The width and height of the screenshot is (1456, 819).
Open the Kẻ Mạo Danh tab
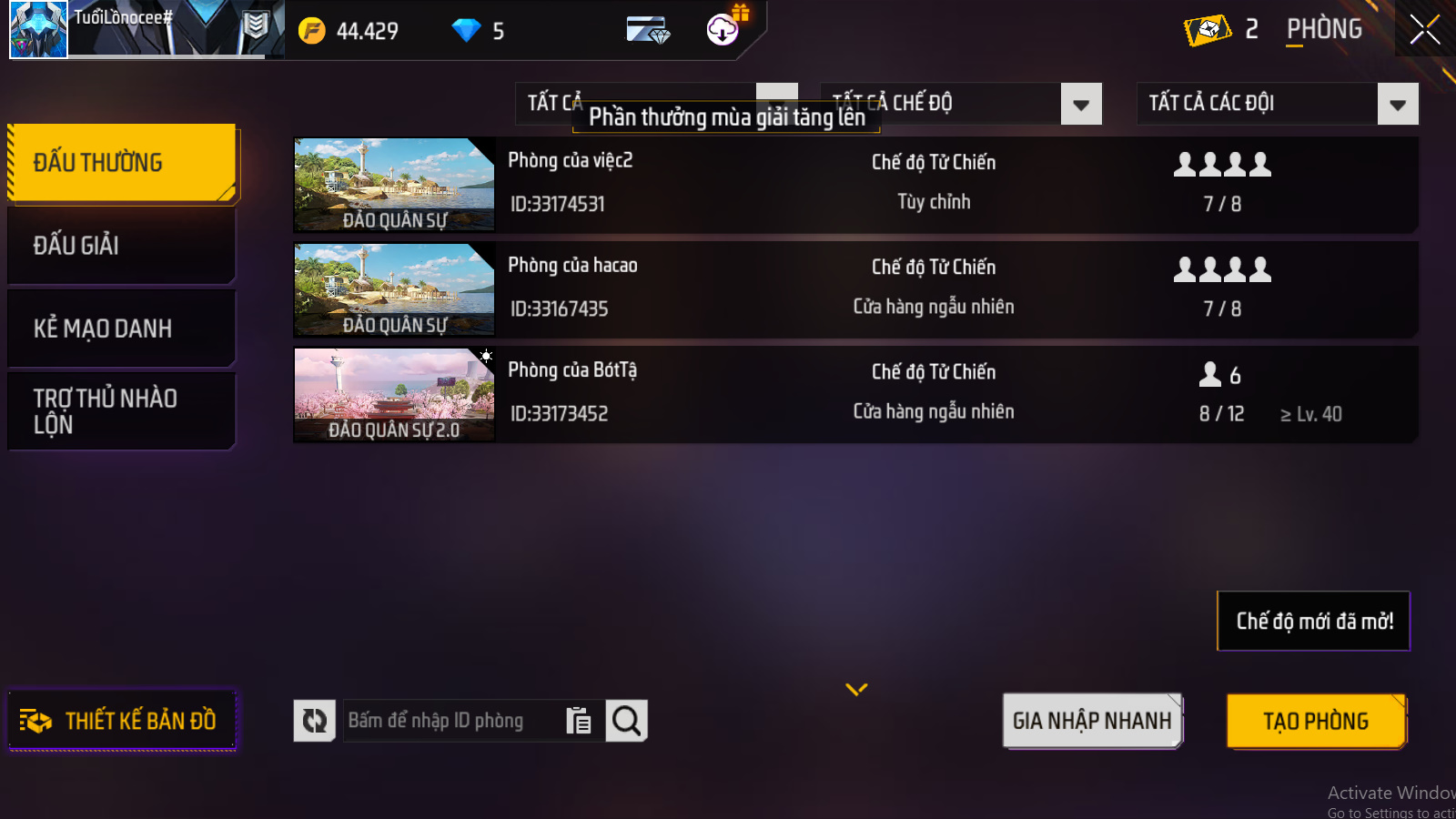point(122,329)
